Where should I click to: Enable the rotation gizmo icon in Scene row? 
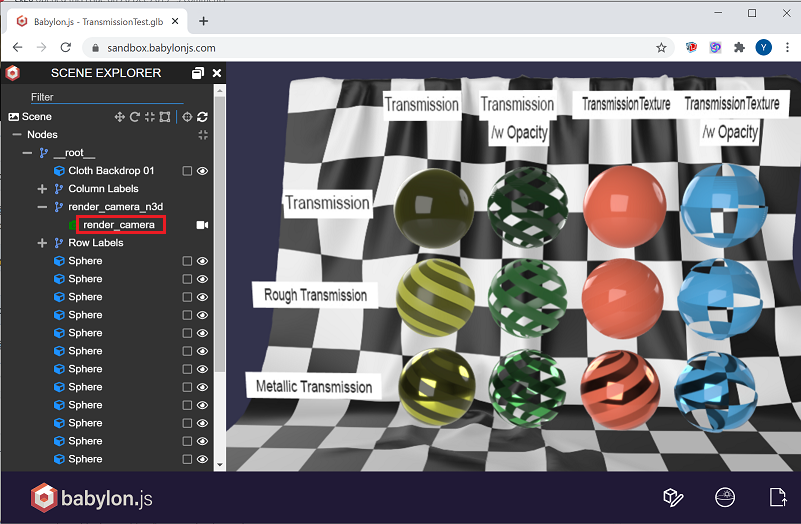pos(134,117)
